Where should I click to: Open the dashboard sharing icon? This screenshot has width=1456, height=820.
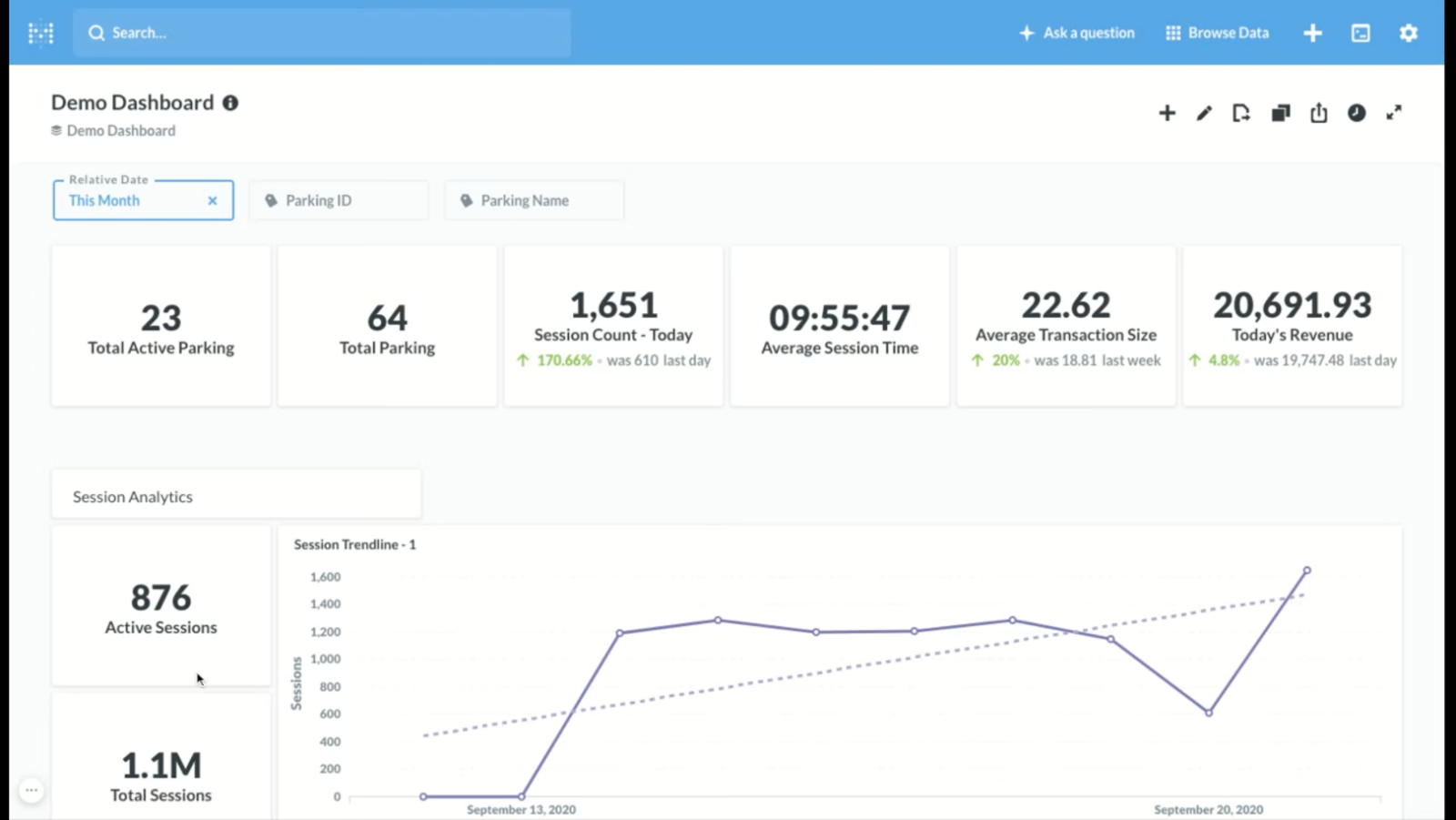1319,113
